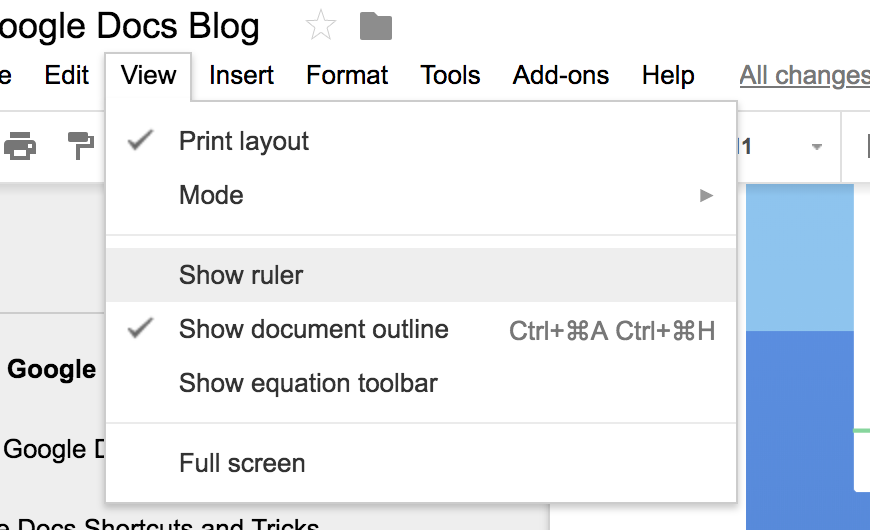Choose Full screen from View menu
This screenshot has width=870, height=530.
coord(242,464)
